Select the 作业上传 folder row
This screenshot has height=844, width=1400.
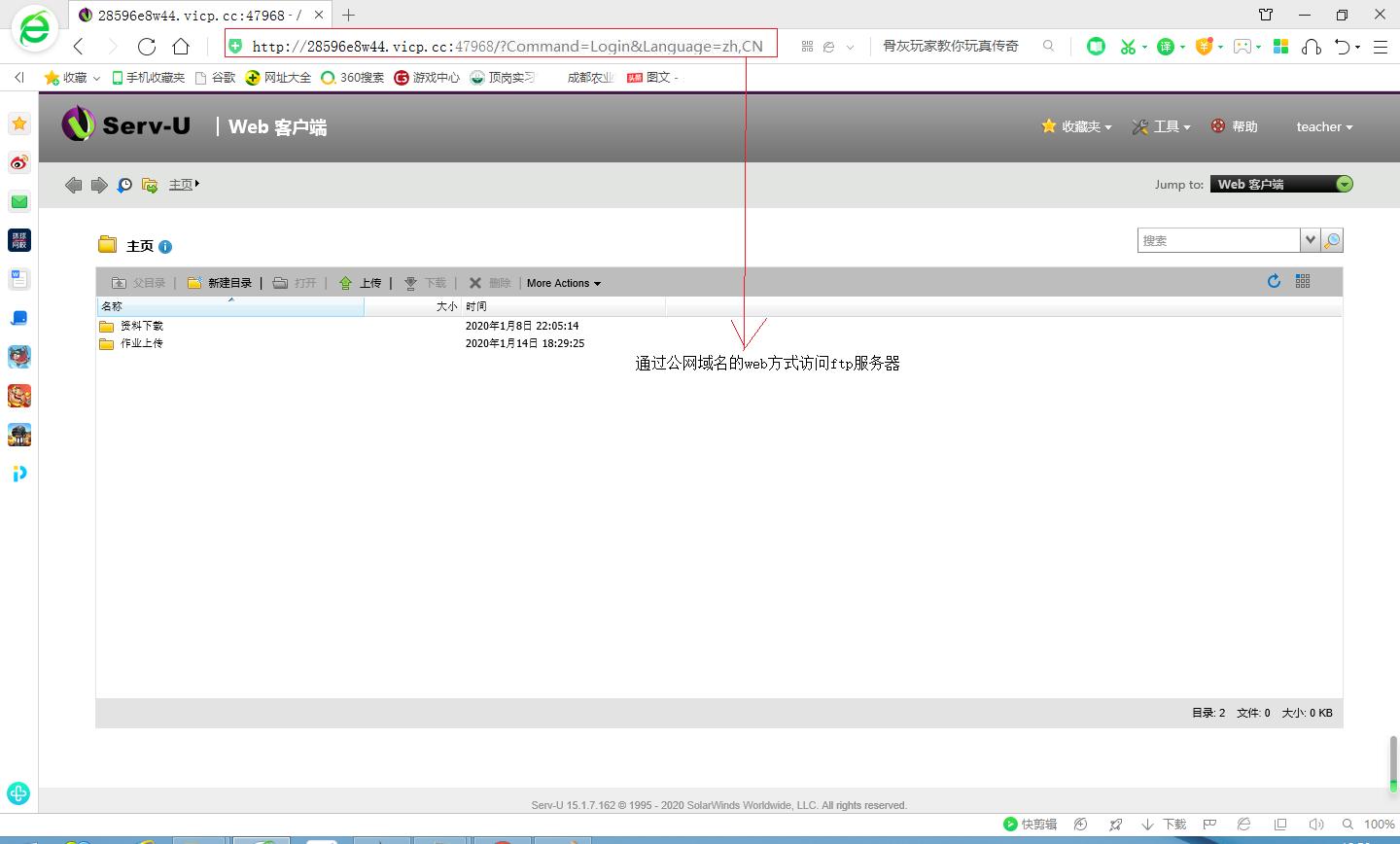click(x=718, y=343)
